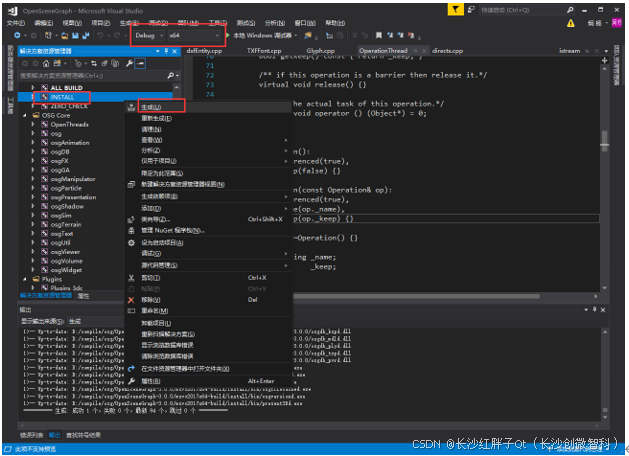Open Properties wrench icon in Solution Explorer
This screenshot has width=629, height=456.
point(129,63)
